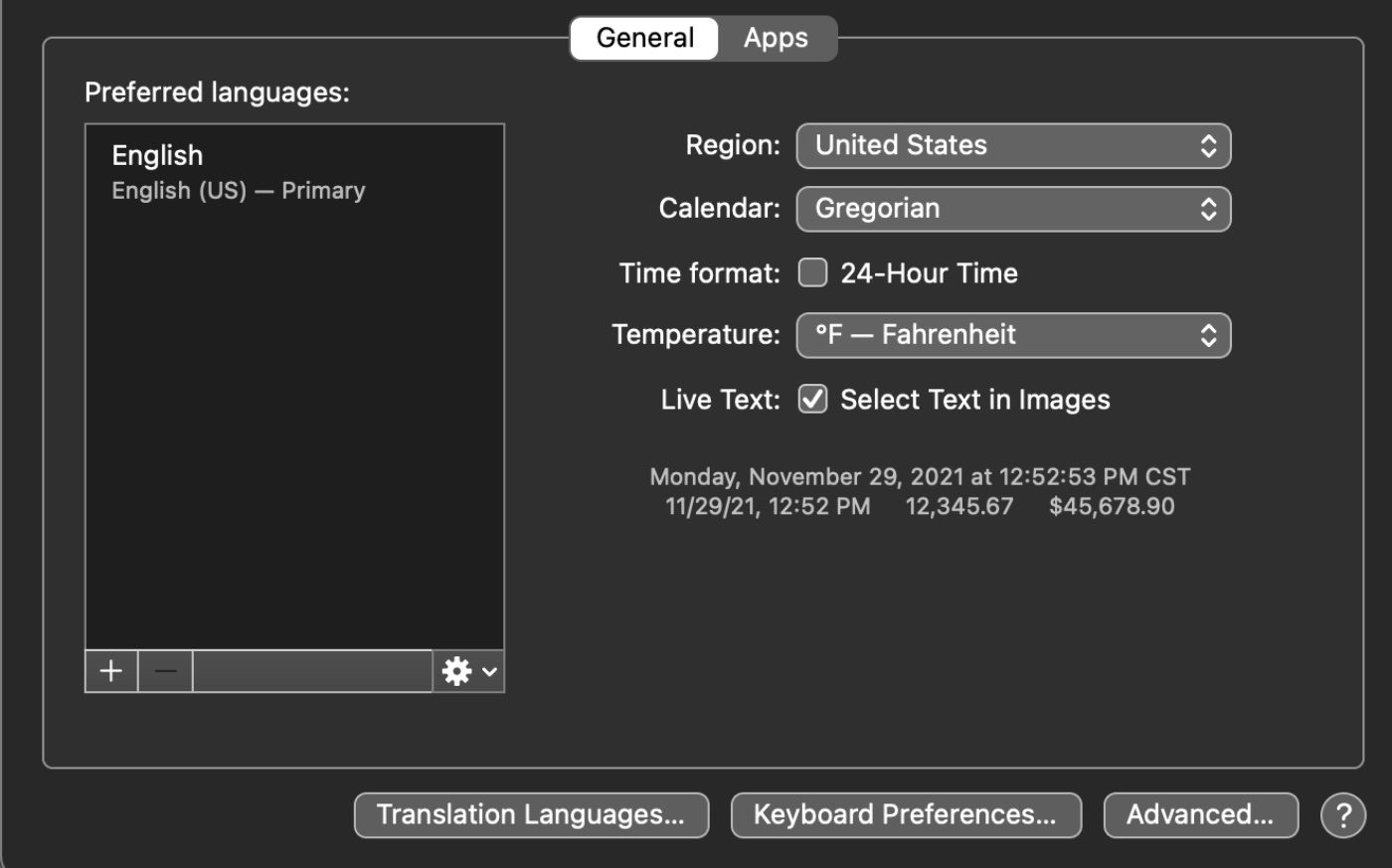Open help with the question mark button

pos(1342,815)
